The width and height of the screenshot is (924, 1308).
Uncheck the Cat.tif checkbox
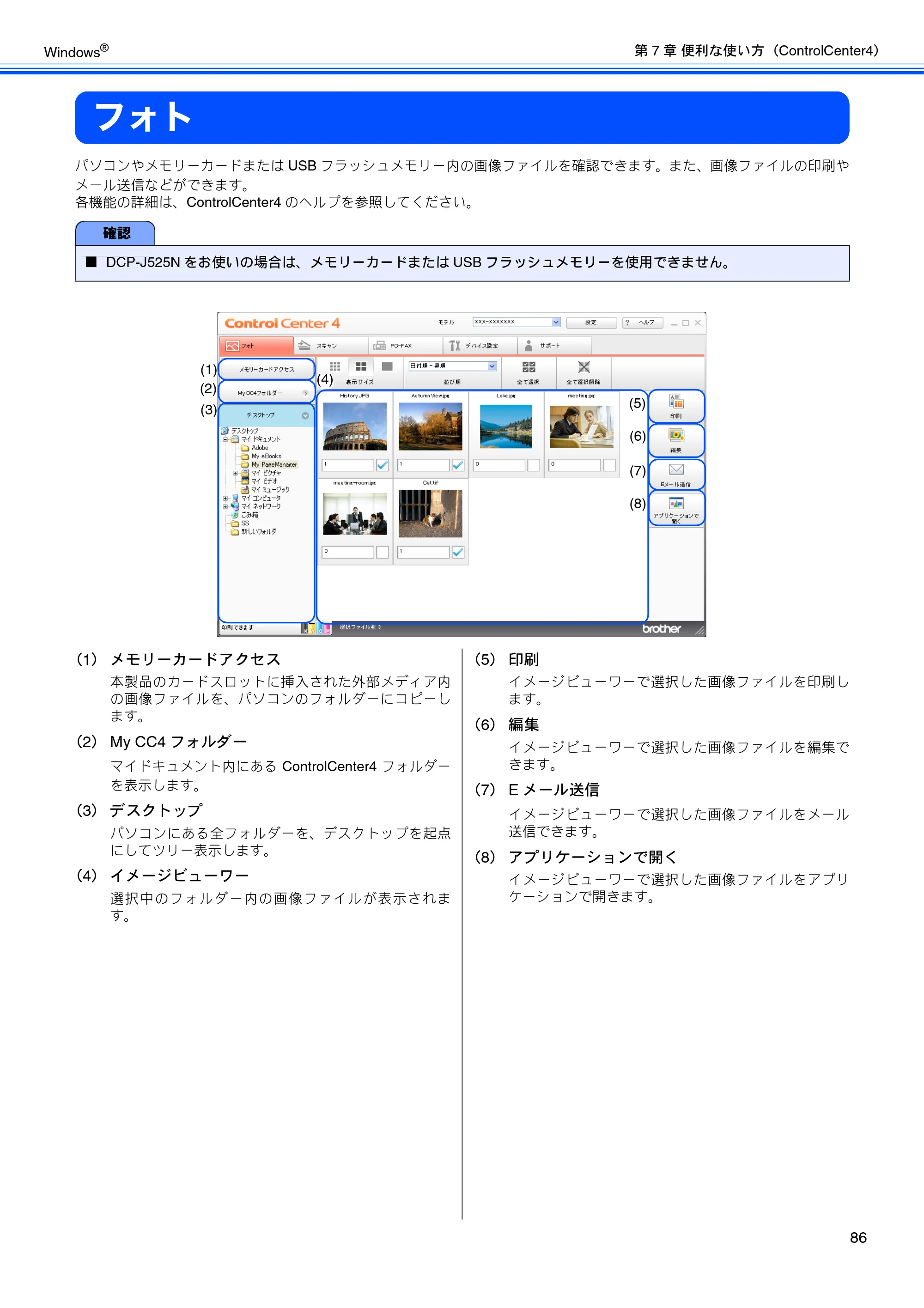pyautogui.click(x=458, y=552)
